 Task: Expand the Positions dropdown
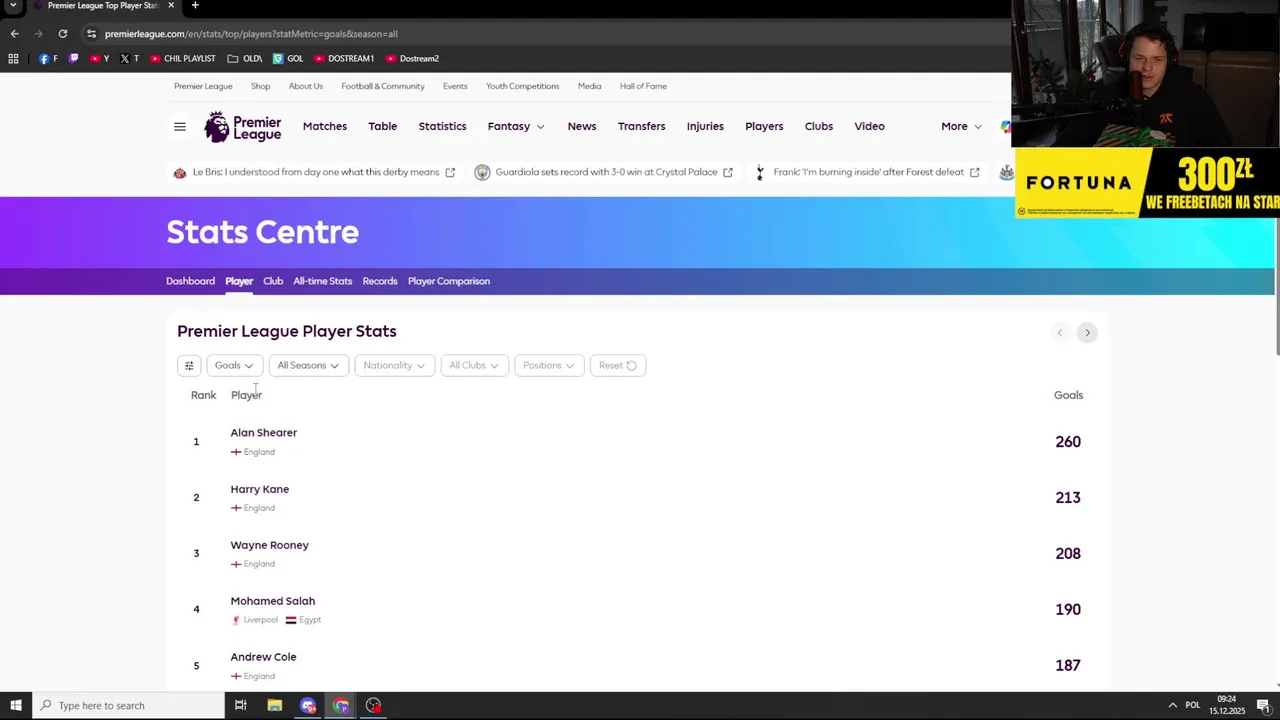(548, 366)
